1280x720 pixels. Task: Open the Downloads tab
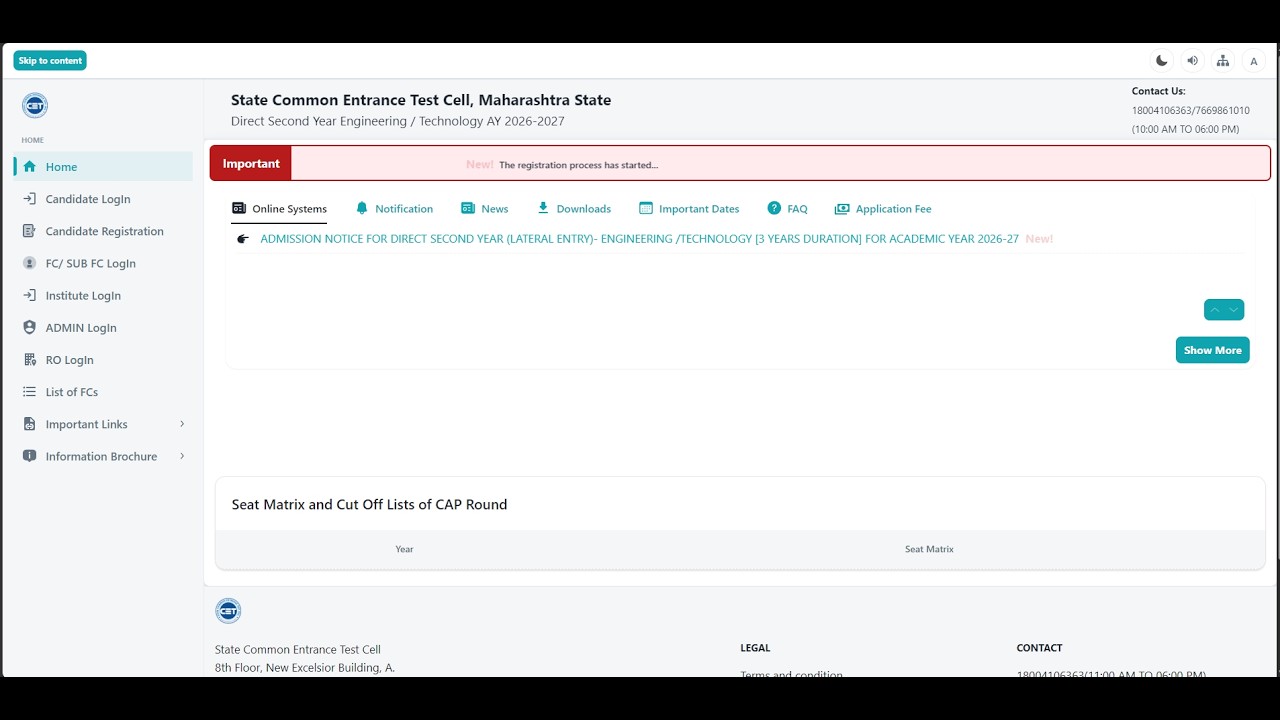coord(574,209)
